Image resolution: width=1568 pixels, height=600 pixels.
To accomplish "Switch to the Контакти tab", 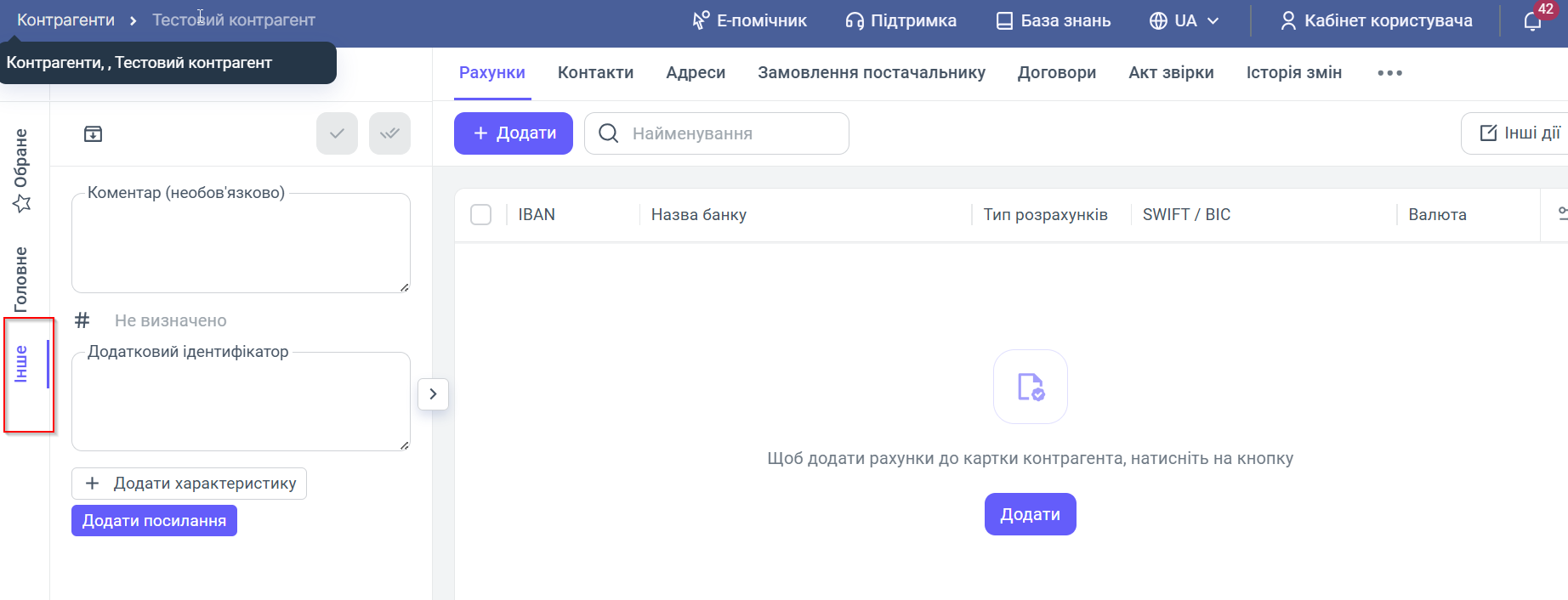I will [595, 73].
